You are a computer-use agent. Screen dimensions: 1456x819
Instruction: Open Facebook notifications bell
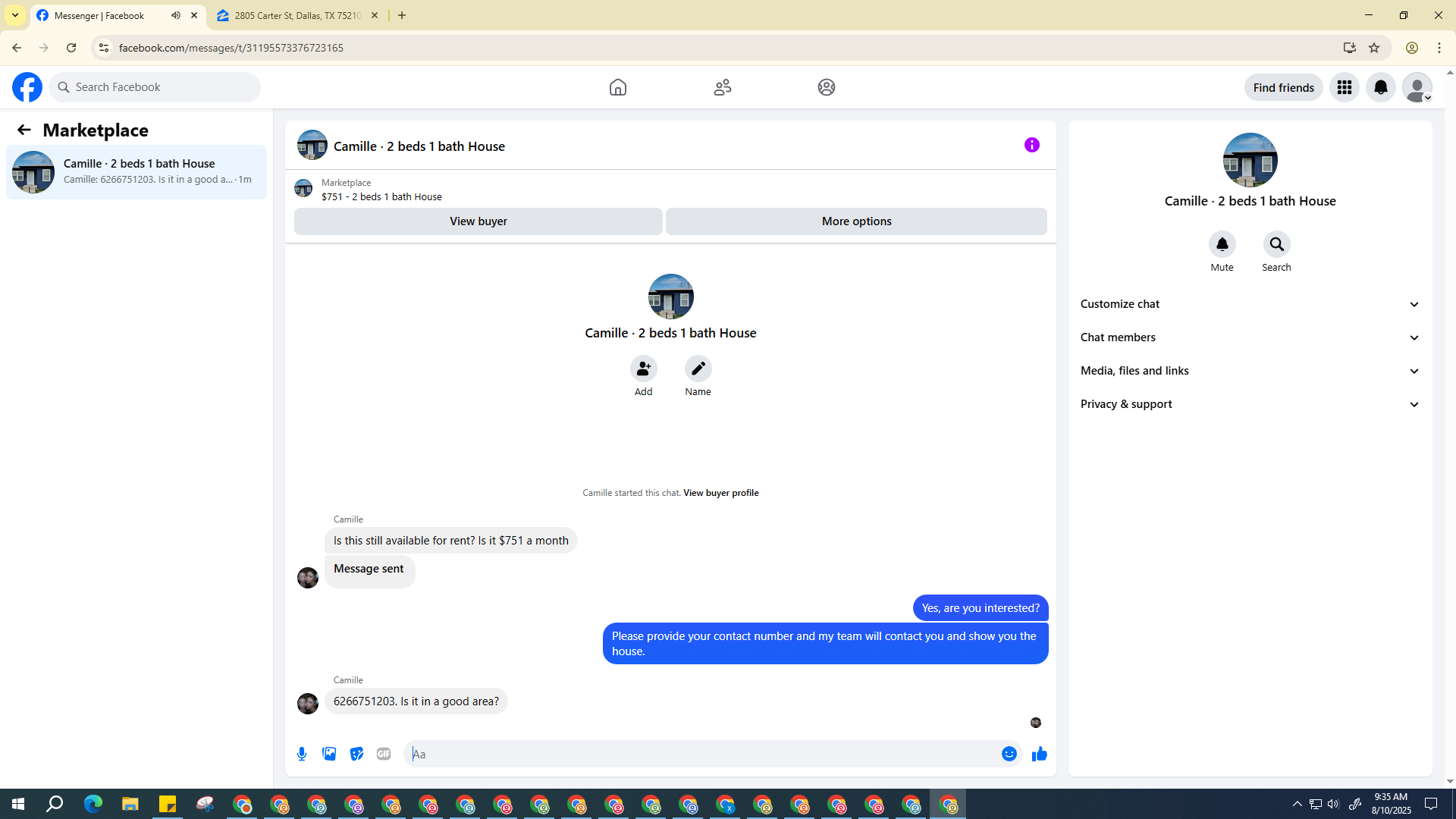[1380, 87]
